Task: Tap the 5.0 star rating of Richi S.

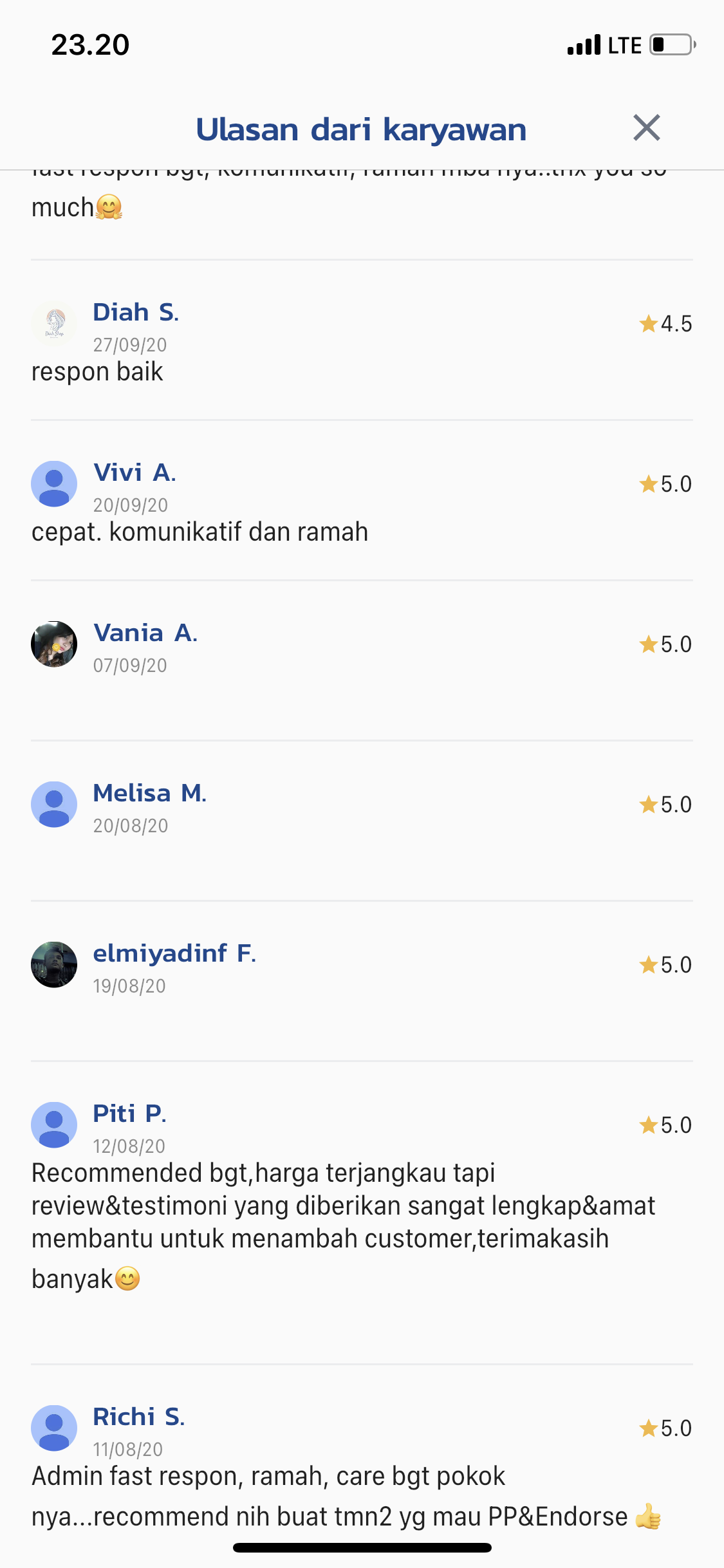Action: tap(665, 1428)
